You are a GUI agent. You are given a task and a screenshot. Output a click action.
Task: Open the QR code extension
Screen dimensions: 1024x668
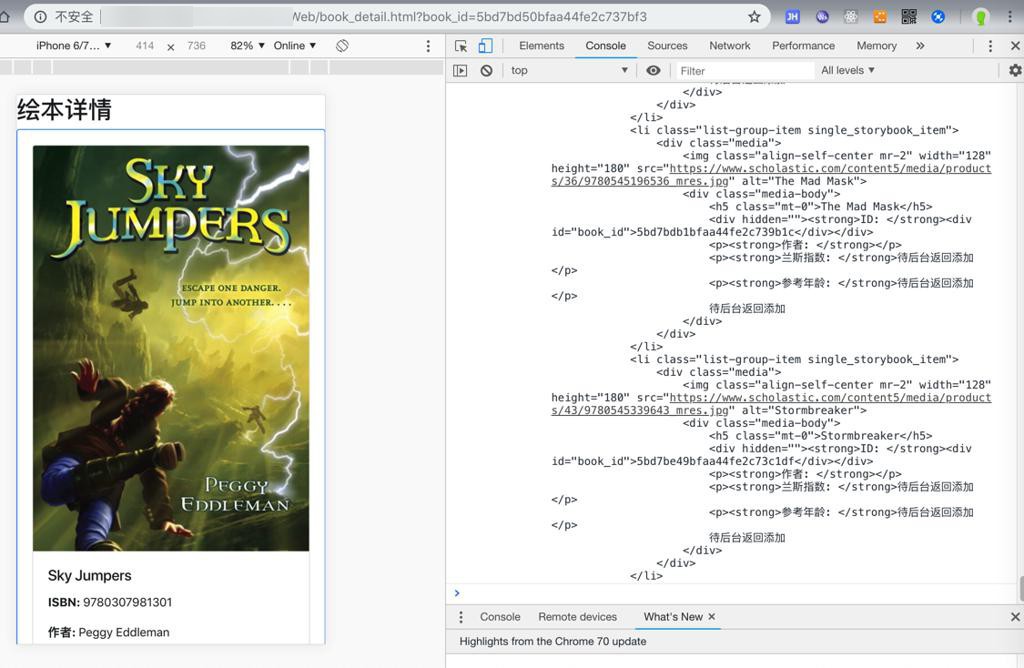point(909,17)
